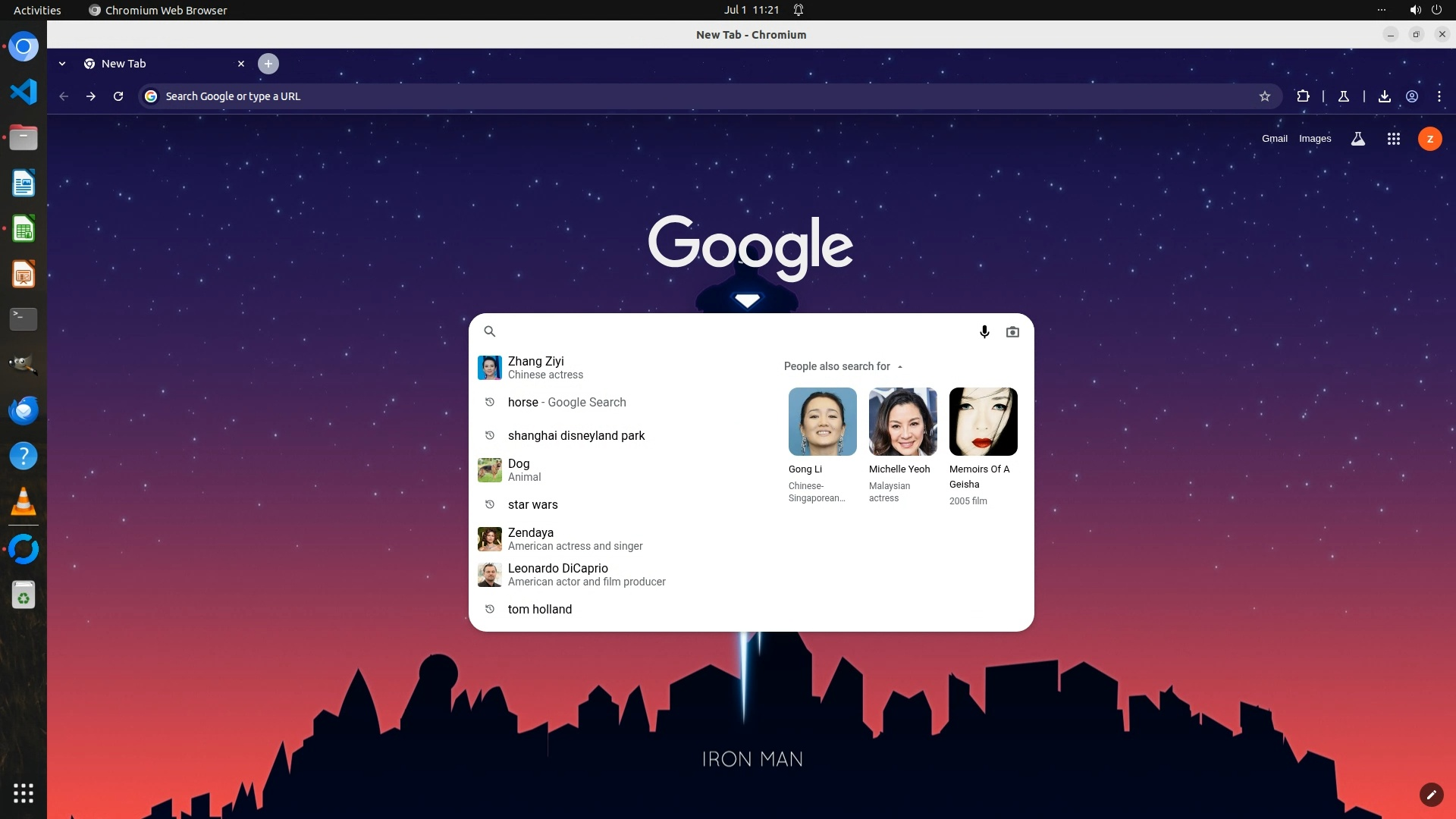The width and height of the screenshot is (1456, 819).
Task: Open the Extensions puzzle icon
Action: [1303, 96]
